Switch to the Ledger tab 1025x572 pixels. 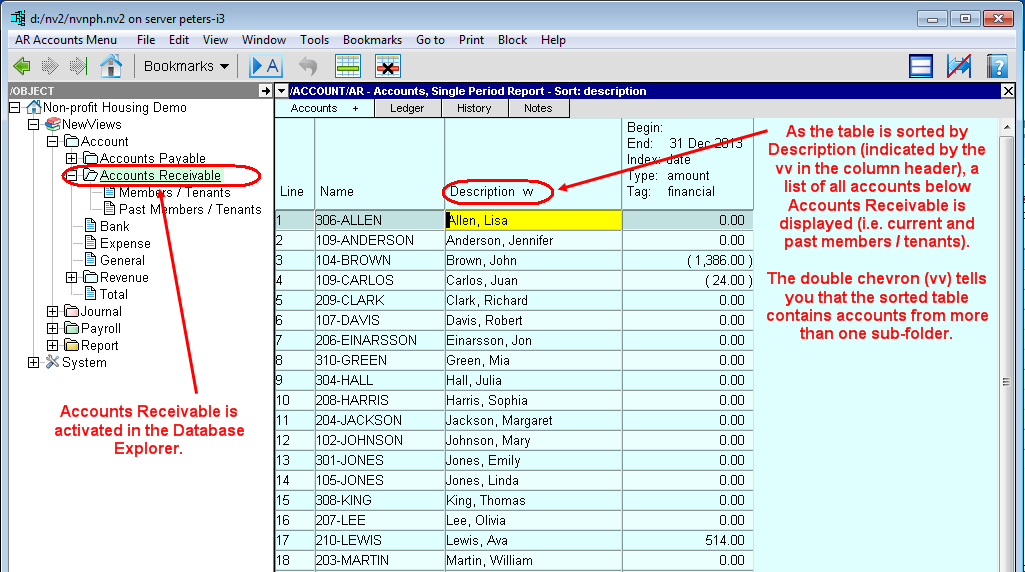pos(406,108)
